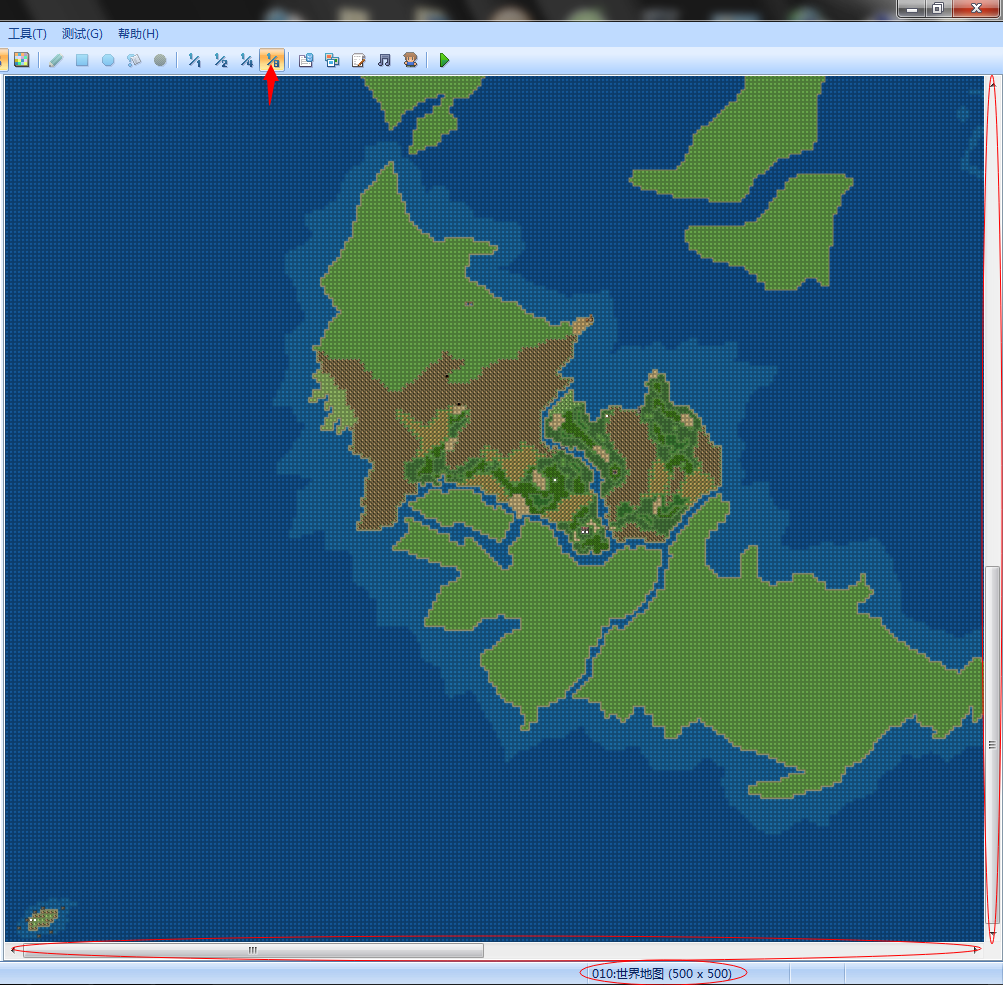Open the Resource Manager icon

(332, 60)
